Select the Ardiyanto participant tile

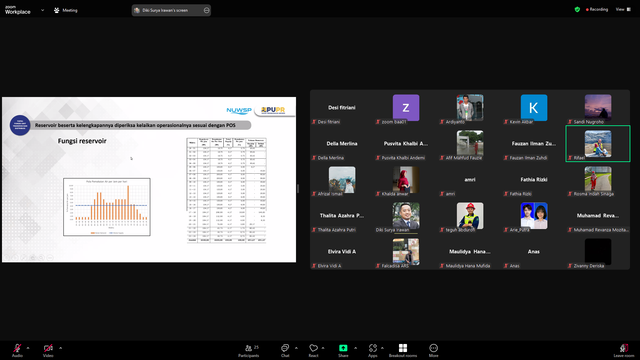pos(470,108)
